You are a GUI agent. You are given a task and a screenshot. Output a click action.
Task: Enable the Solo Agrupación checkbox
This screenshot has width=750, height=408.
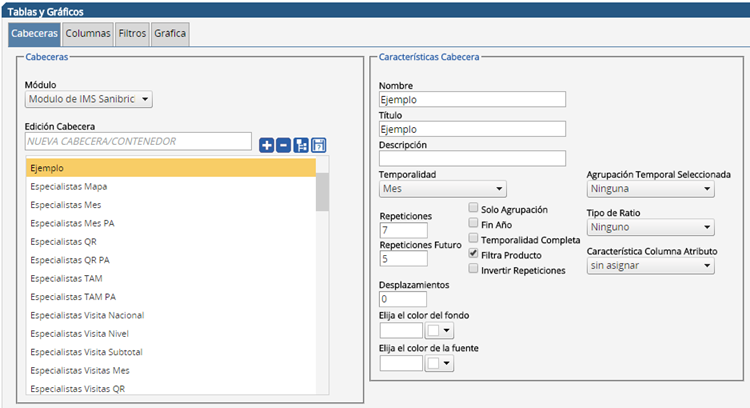473,208
